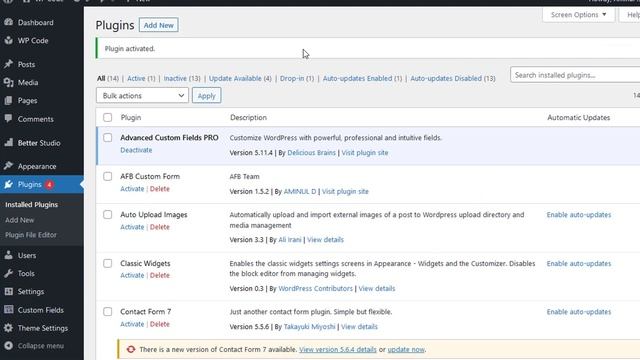Click the WP Code sidebar icon
This screenshot has width=640, height=360.
(9, 40)
